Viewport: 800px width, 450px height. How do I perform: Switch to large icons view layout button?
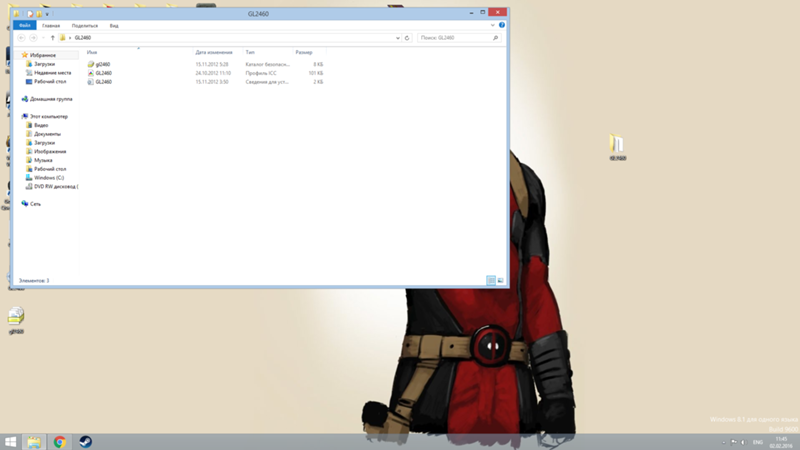[x=501, y=281]
